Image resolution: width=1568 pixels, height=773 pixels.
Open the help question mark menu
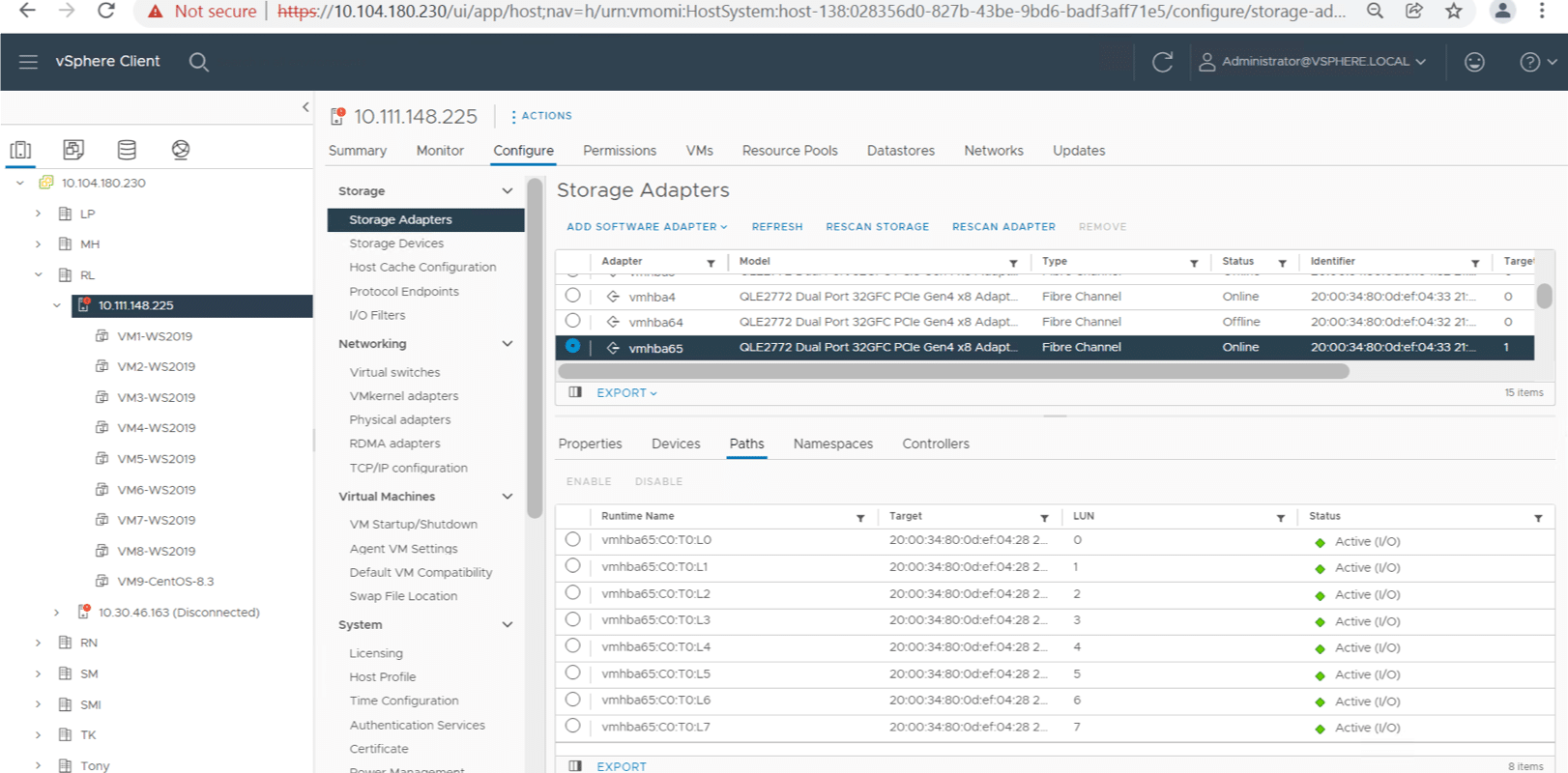1537,62
